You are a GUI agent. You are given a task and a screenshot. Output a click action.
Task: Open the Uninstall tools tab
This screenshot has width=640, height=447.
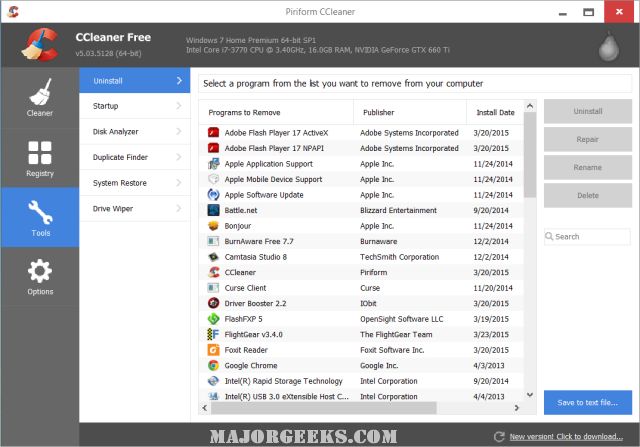coord(135,80)
